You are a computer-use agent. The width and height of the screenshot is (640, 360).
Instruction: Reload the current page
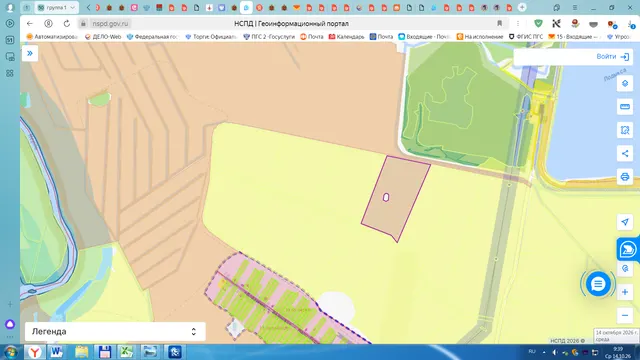point(67,24)
